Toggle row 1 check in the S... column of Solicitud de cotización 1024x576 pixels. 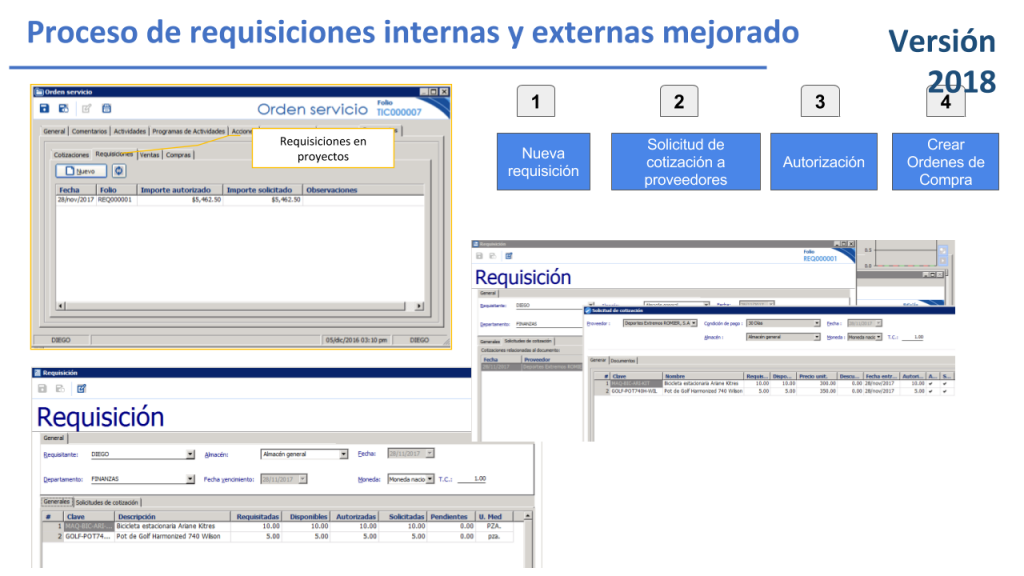945,384
